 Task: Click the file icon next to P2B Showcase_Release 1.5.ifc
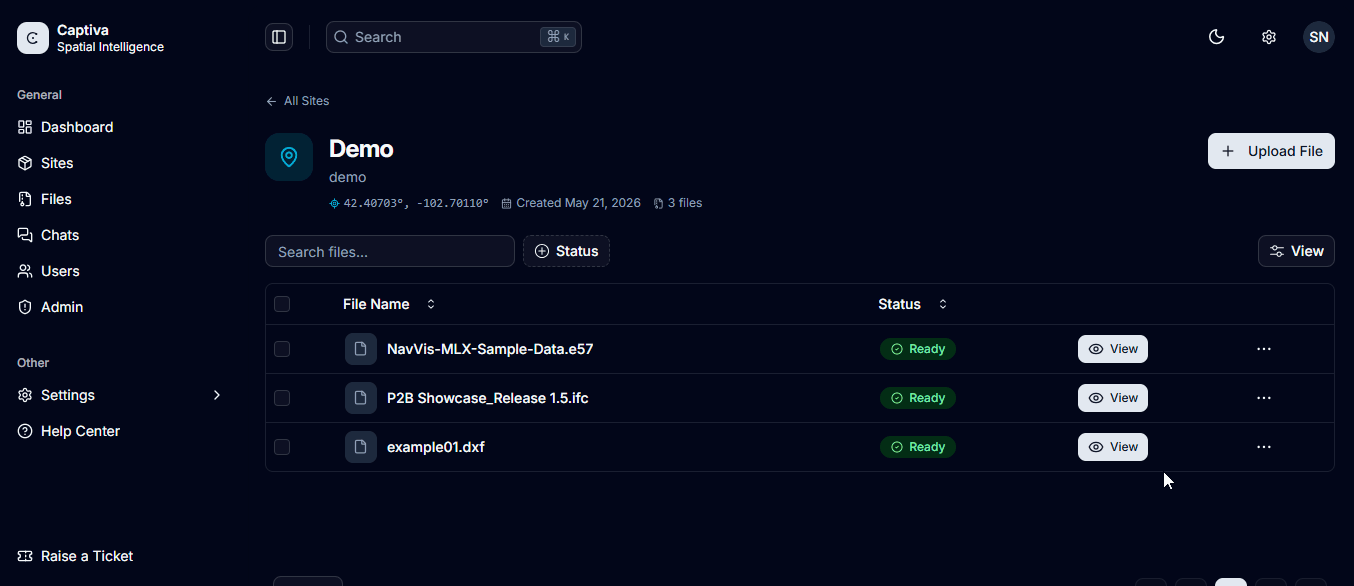coord(361,398)
